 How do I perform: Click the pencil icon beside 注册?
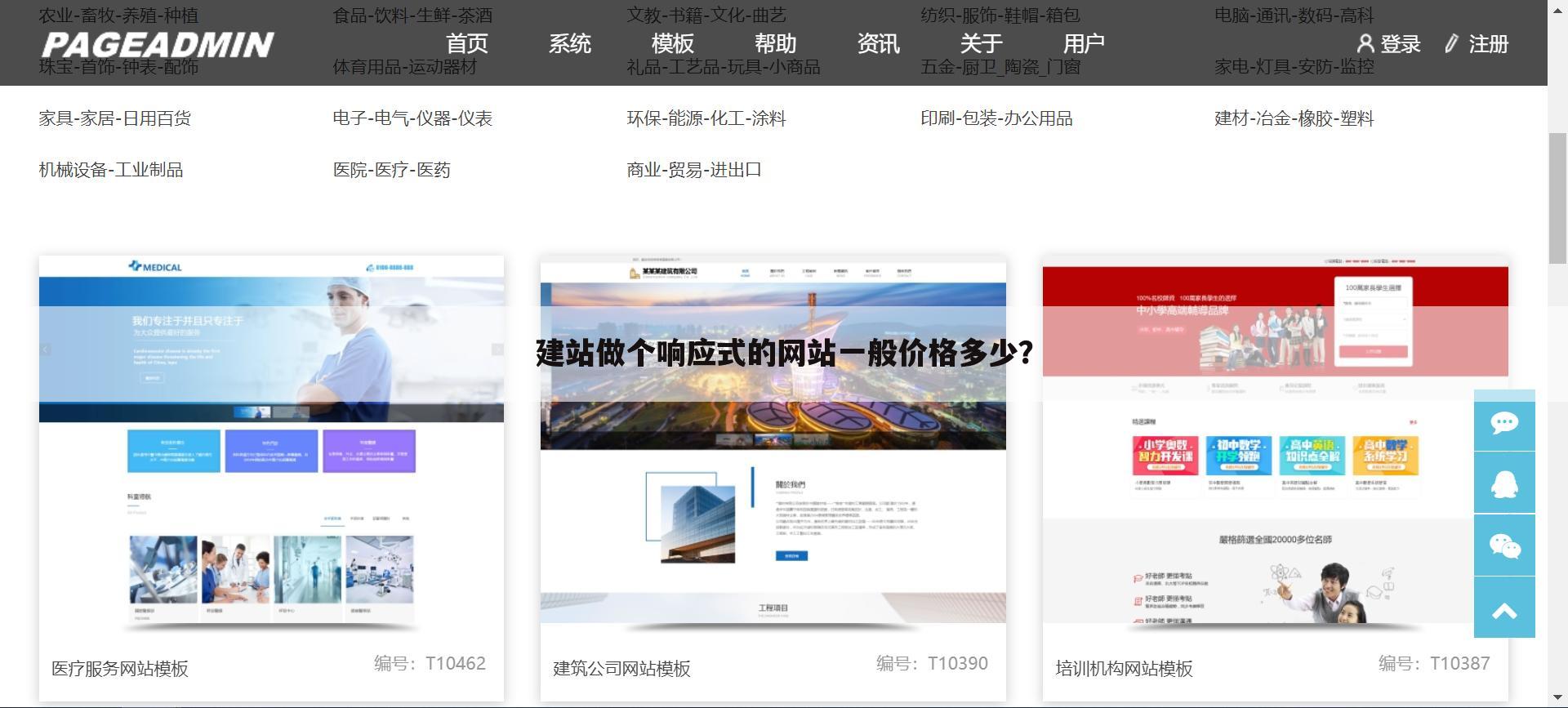tap(1451, 43)
